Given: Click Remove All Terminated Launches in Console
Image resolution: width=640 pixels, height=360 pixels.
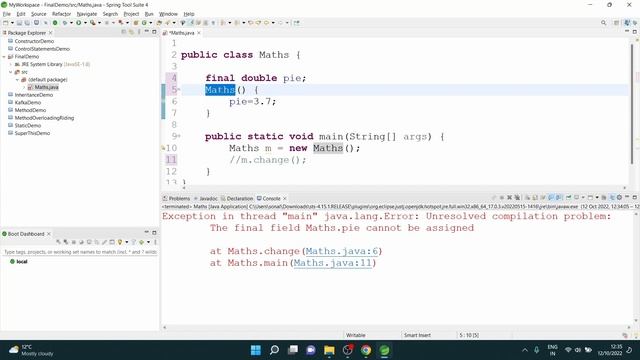Looking at the screenshot, I should point(517,198).
